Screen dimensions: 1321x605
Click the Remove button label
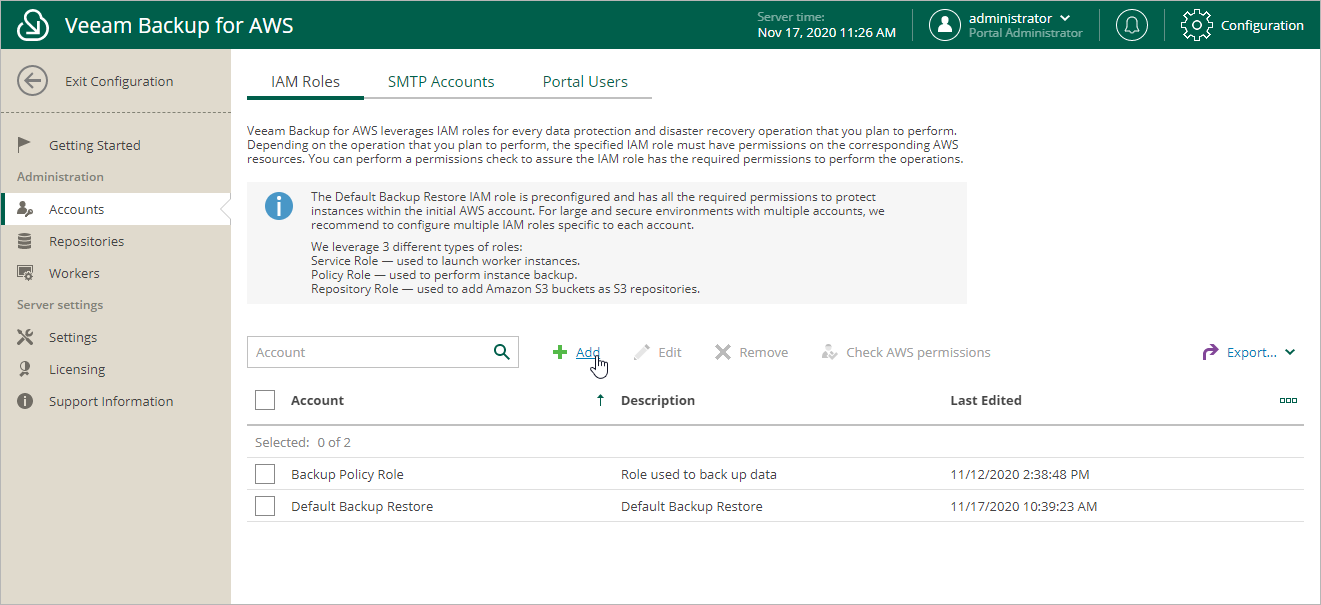764,352
